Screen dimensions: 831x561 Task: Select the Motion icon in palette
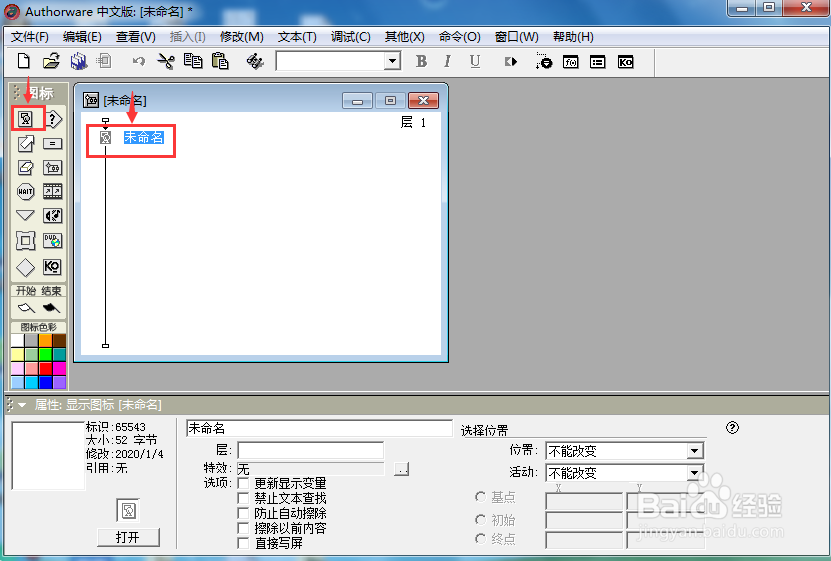pos(25,144)
